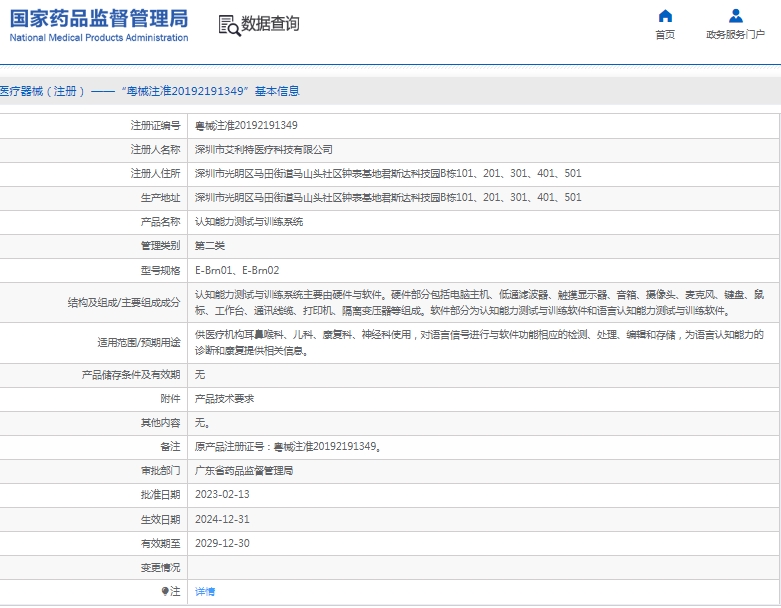Image resolution: width=781 pixels, height=608 pixels.
Task: Click the 批准日期 label
Action: pyautogui.click(x=160, y=494)
